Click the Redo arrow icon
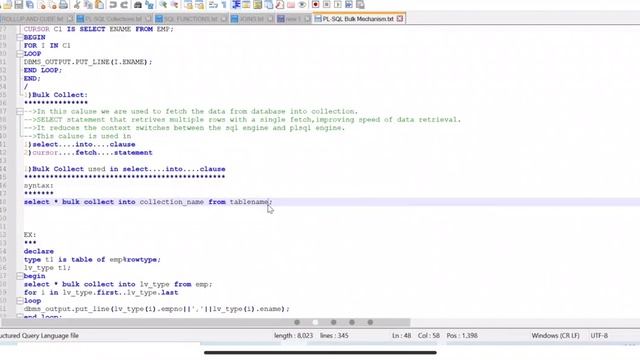The height and width of the screenshot is (360, 640). pos(124,5)
